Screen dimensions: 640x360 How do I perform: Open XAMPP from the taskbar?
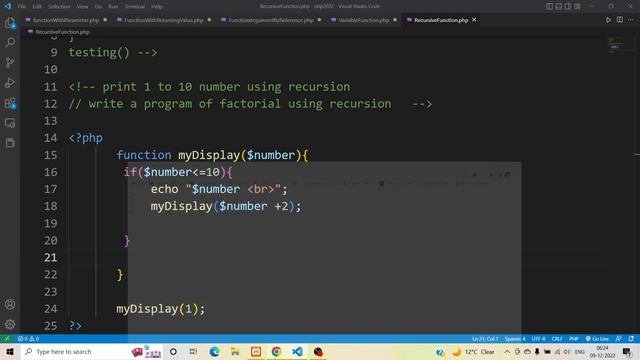pyautogui.click(x=256, y=351)
